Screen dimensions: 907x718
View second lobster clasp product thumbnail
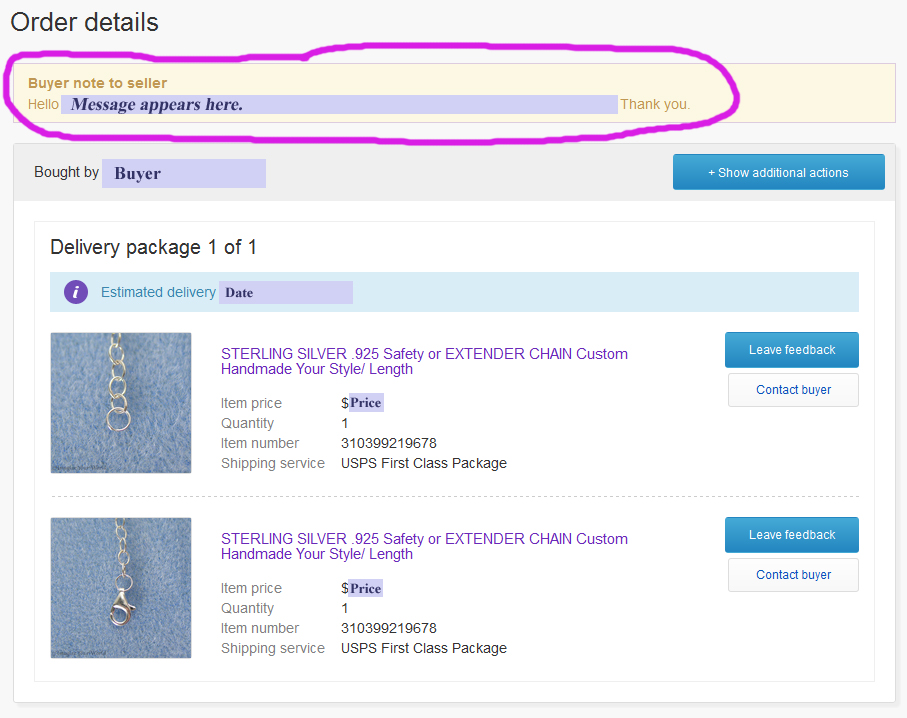(x=121, y=588)
